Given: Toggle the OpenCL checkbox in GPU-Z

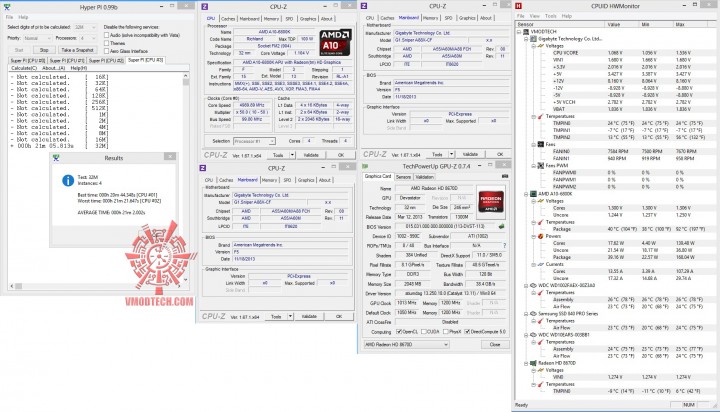Looking at the screenshot, I should tap(399, 332).
